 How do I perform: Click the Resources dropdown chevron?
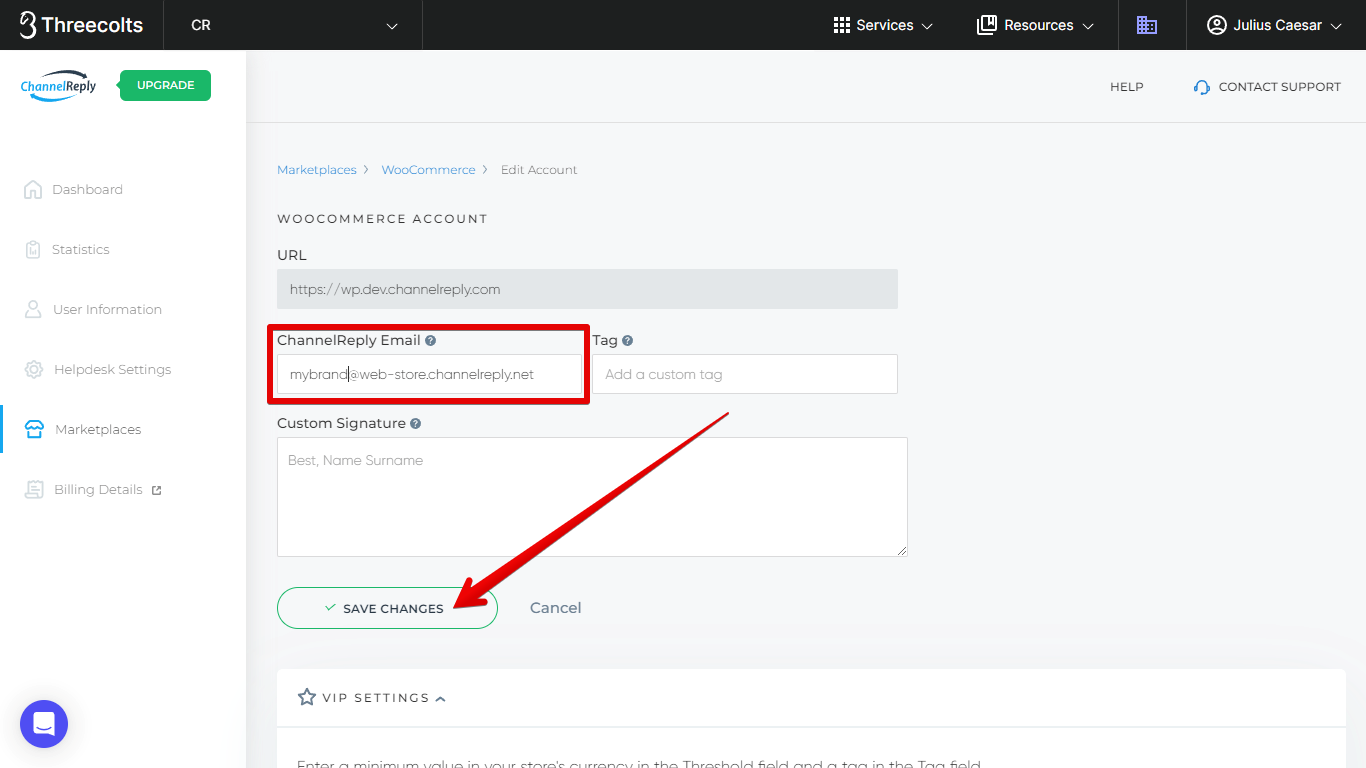pyautogui.click(x=1088, y=26)
